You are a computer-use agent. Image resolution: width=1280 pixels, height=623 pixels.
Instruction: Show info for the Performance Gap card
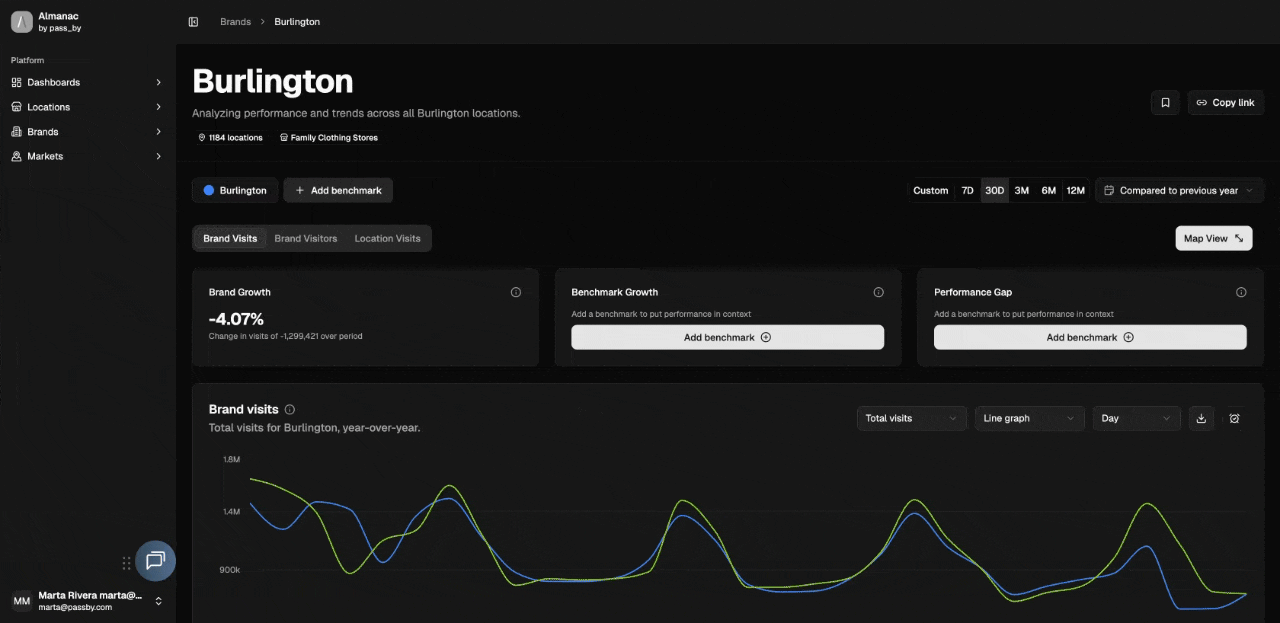point(1241,293)
